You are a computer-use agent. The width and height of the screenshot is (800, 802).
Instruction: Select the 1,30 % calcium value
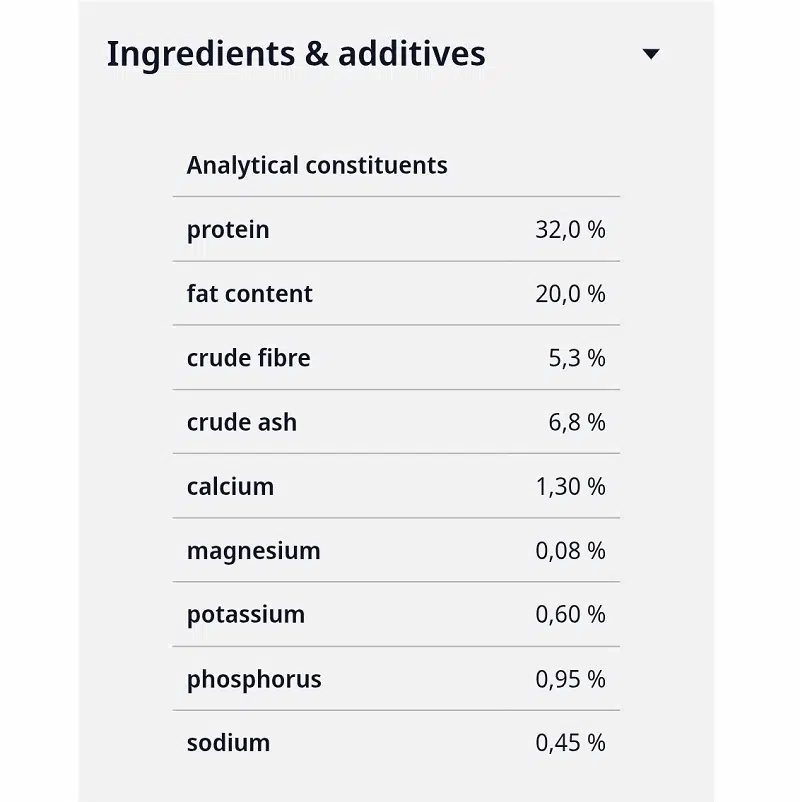(570, 486)
